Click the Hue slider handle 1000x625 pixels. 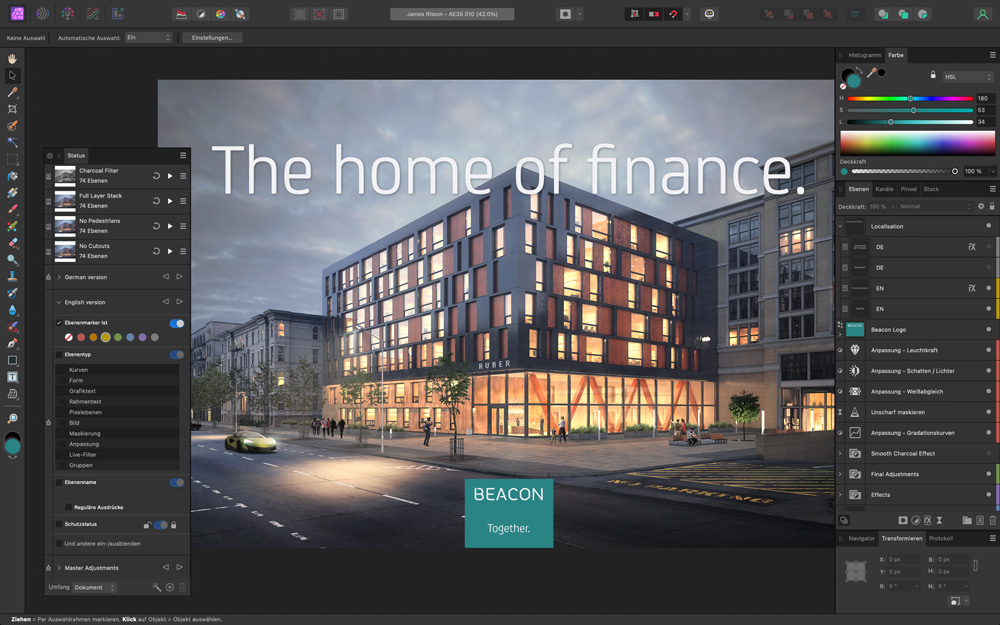[x=910, y=98]
